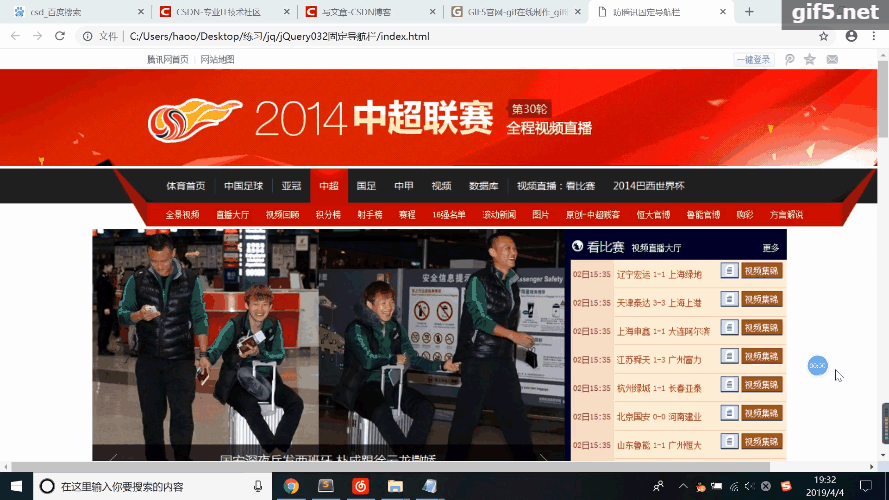Open the Windows Start menu
The width and height of the screenshot is (889, 500).
(x=16, y=486)
